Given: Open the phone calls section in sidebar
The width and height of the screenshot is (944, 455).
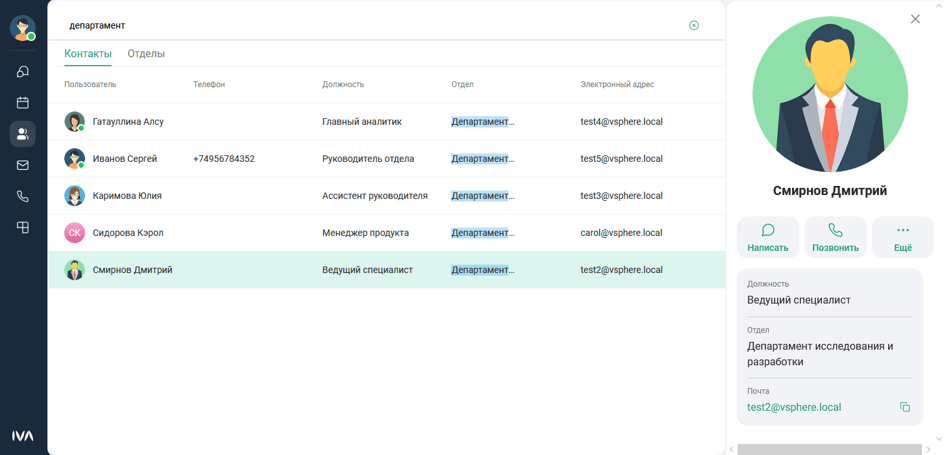Looking at the screenshot, I should (x=22, y=197).
